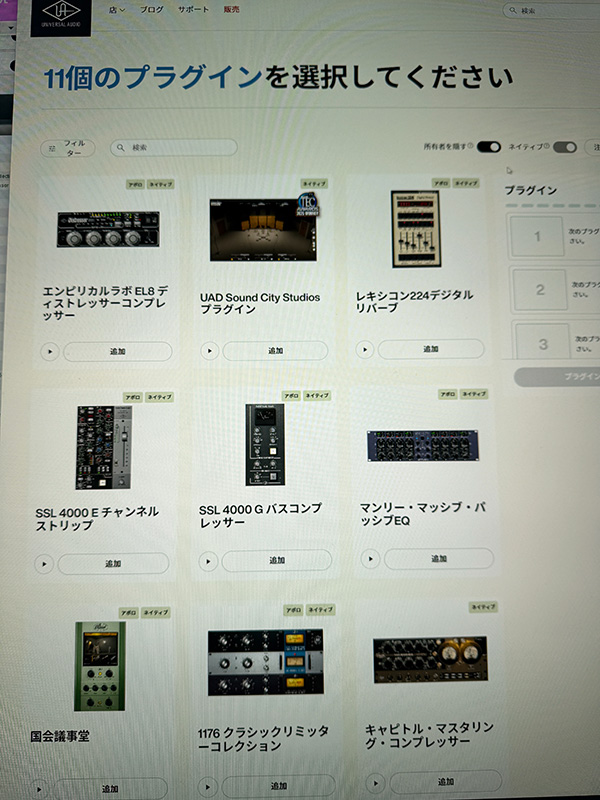Play preview for レキシコン224 reverb

coord(365,349)
